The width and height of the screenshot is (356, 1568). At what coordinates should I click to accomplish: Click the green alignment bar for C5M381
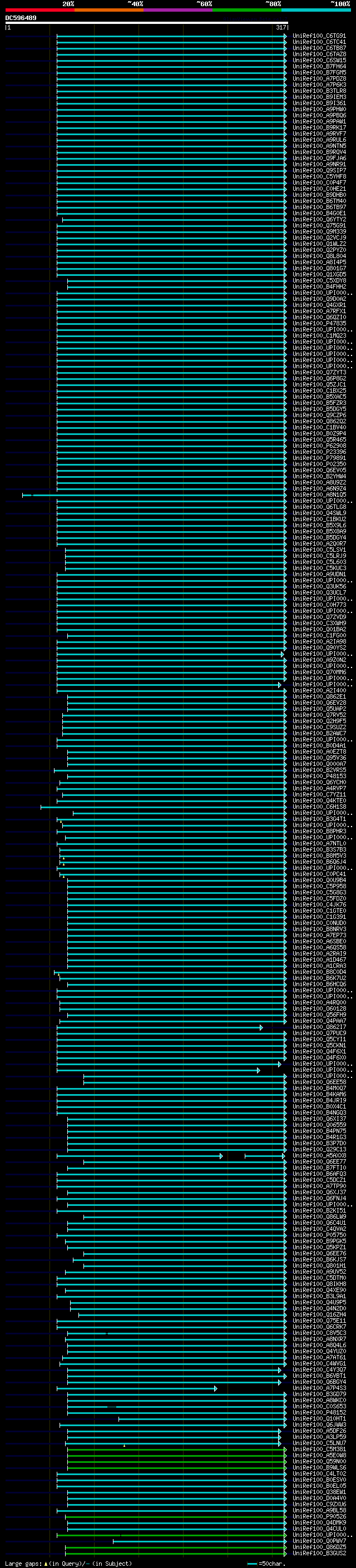click(176, 1450)
